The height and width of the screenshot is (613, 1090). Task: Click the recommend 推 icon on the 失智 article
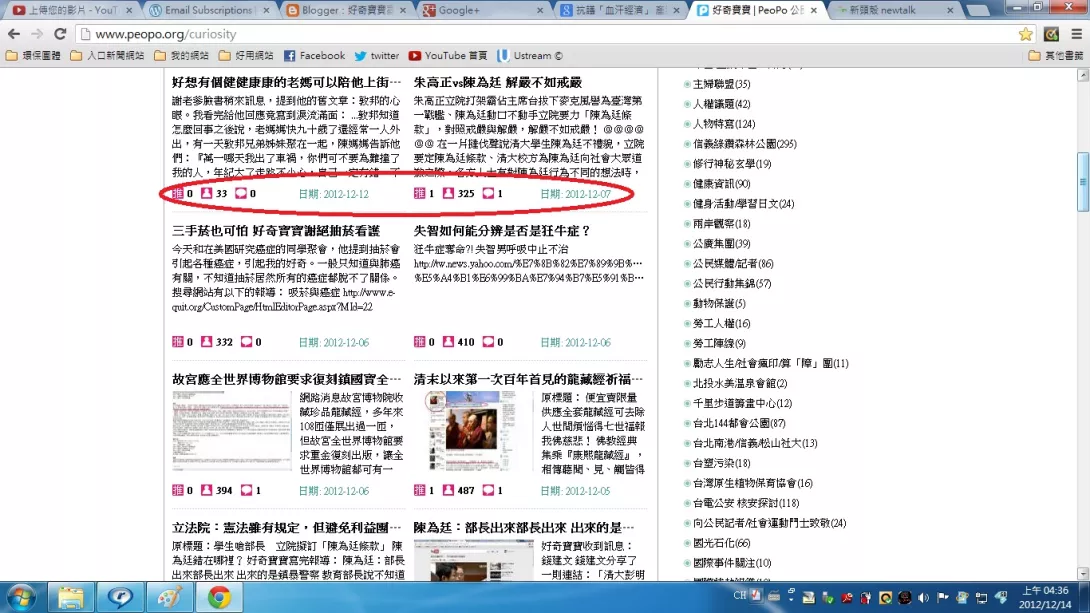click(419, 342)
